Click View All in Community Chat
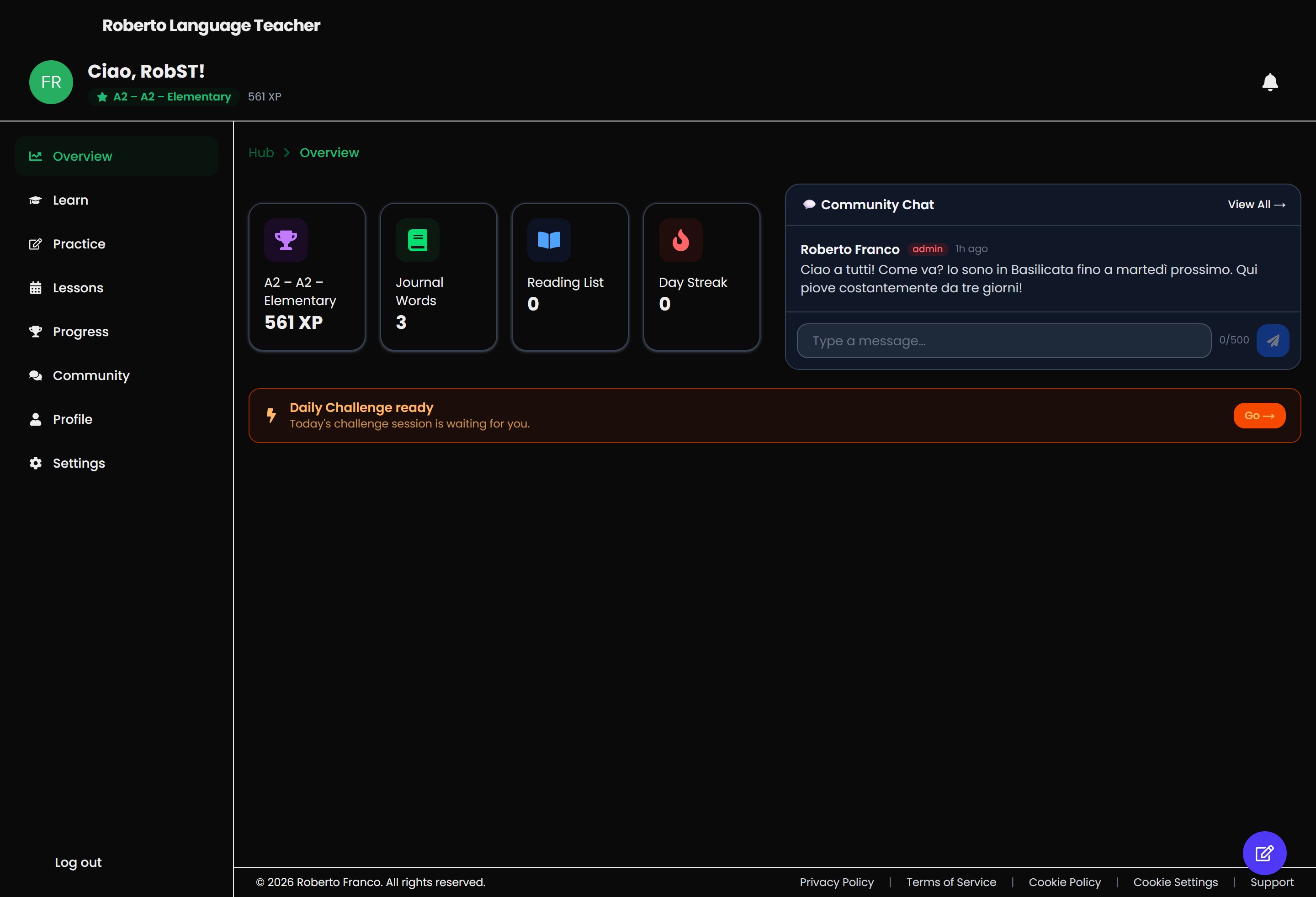1316x897 pixels. (x=1256, y=205)
